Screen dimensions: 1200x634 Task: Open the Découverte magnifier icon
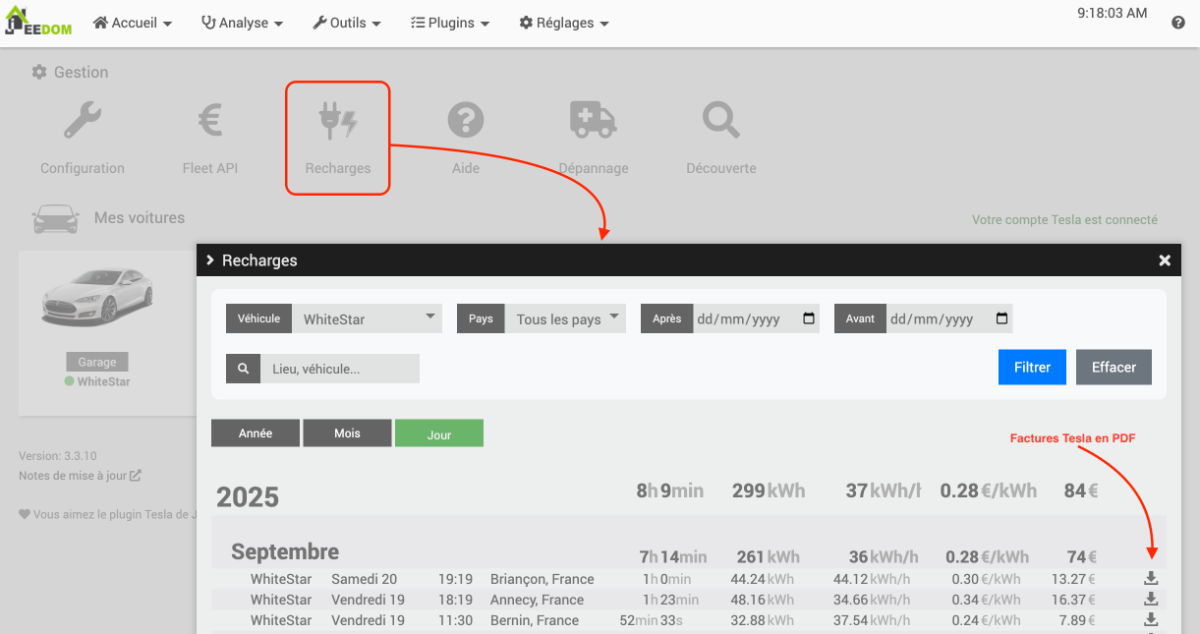pyautogui.click(x=721, y=121)
